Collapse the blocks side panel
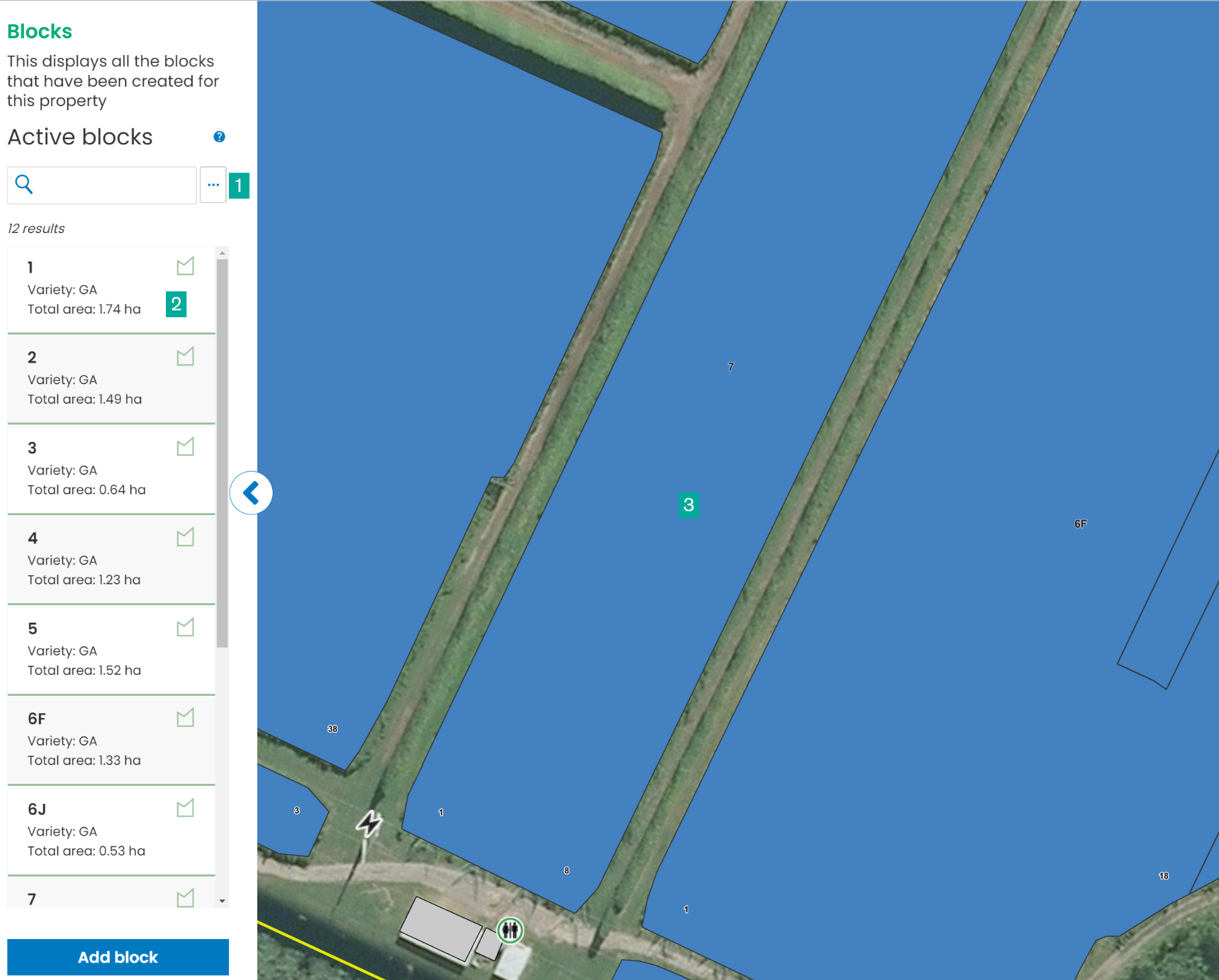This screenshot has height=980, width=1219. (251, 493)
